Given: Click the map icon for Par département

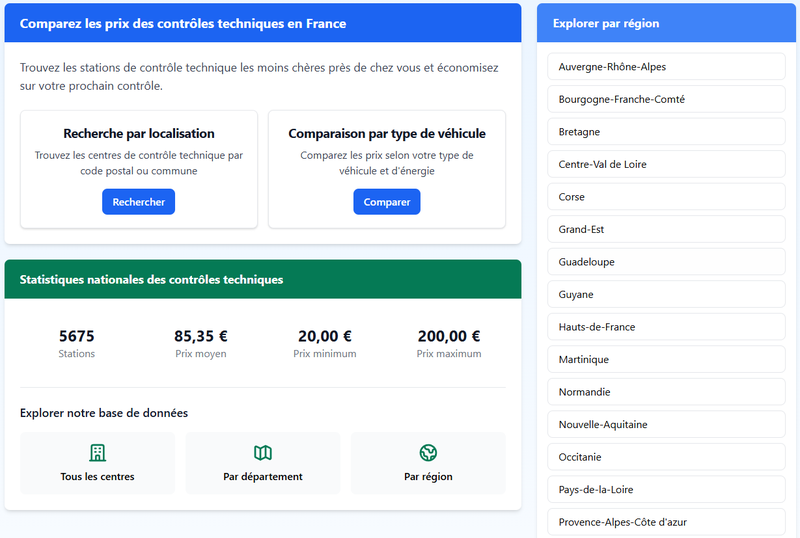Looking at the screenshot, I should click(263, 453).
